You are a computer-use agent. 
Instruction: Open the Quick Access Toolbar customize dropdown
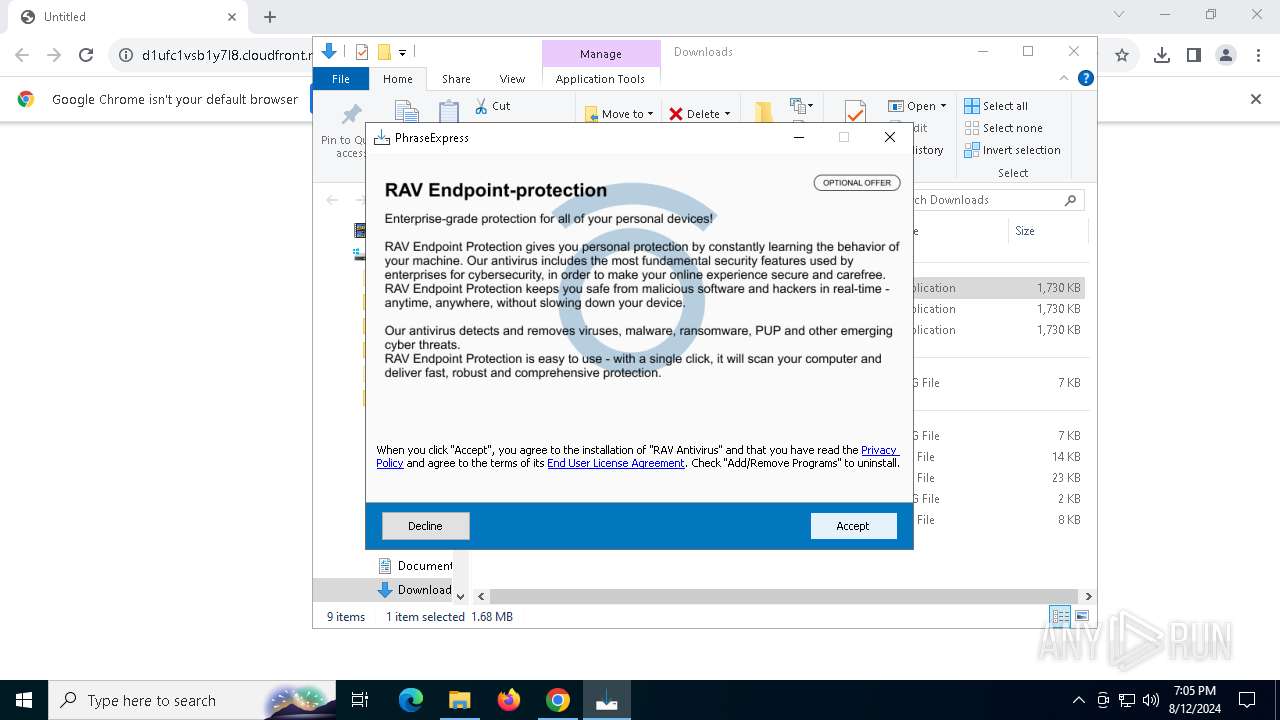tap(402, 52)
